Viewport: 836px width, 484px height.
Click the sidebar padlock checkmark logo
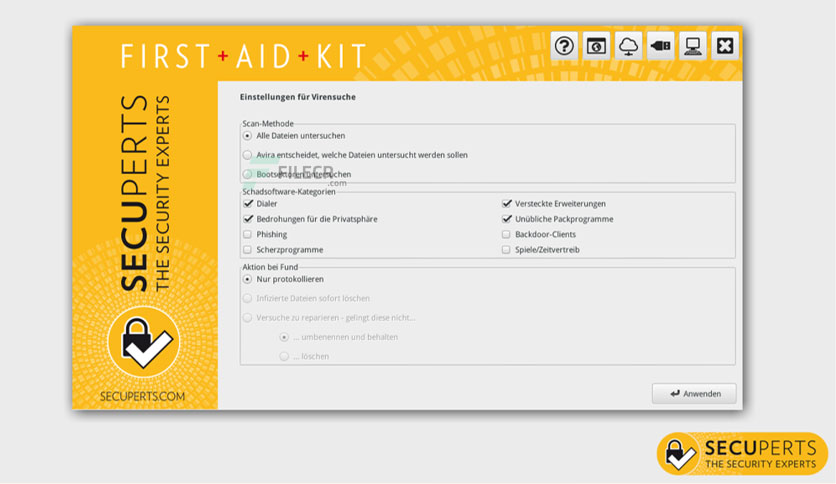coord(143,342)
